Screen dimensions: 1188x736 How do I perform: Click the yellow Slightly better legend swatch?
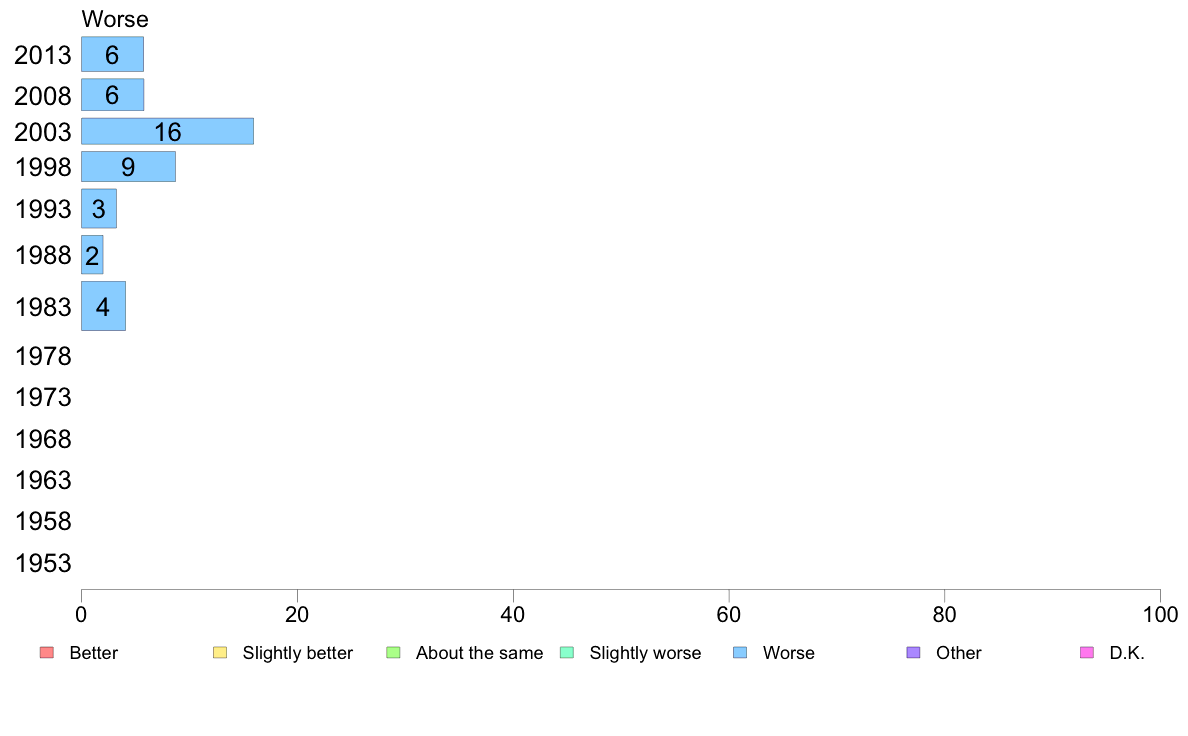220,653
